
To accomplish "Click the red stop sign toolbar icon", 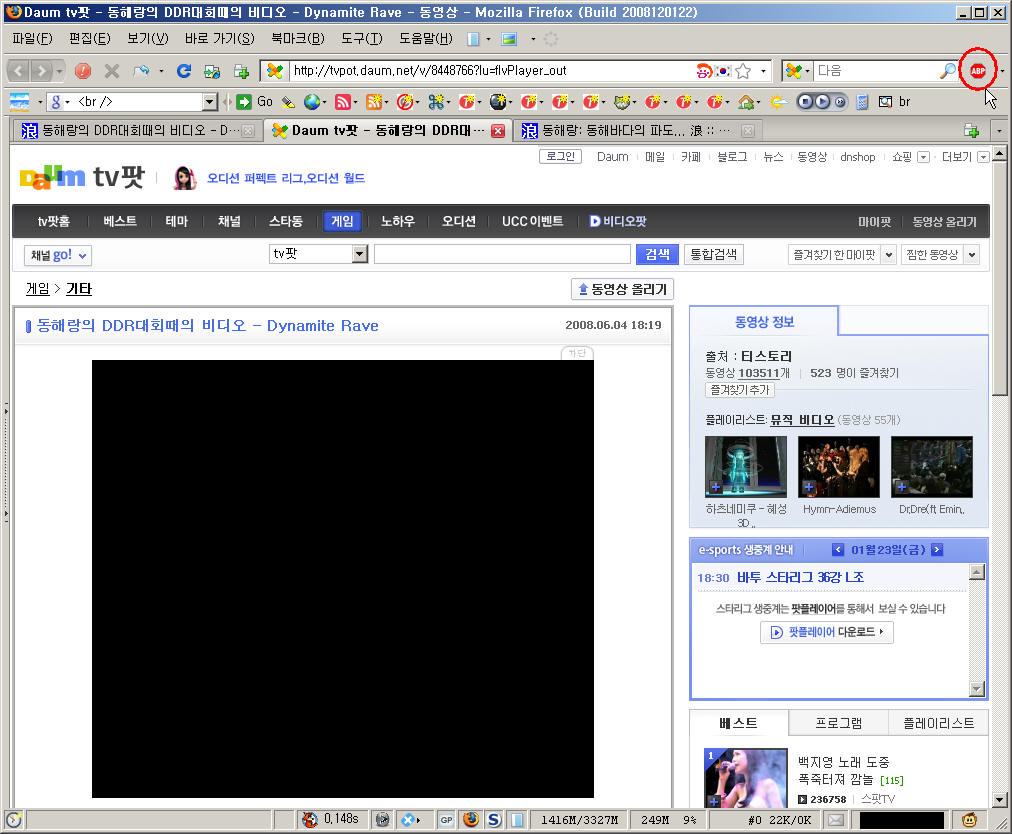I will coord(83,70).
